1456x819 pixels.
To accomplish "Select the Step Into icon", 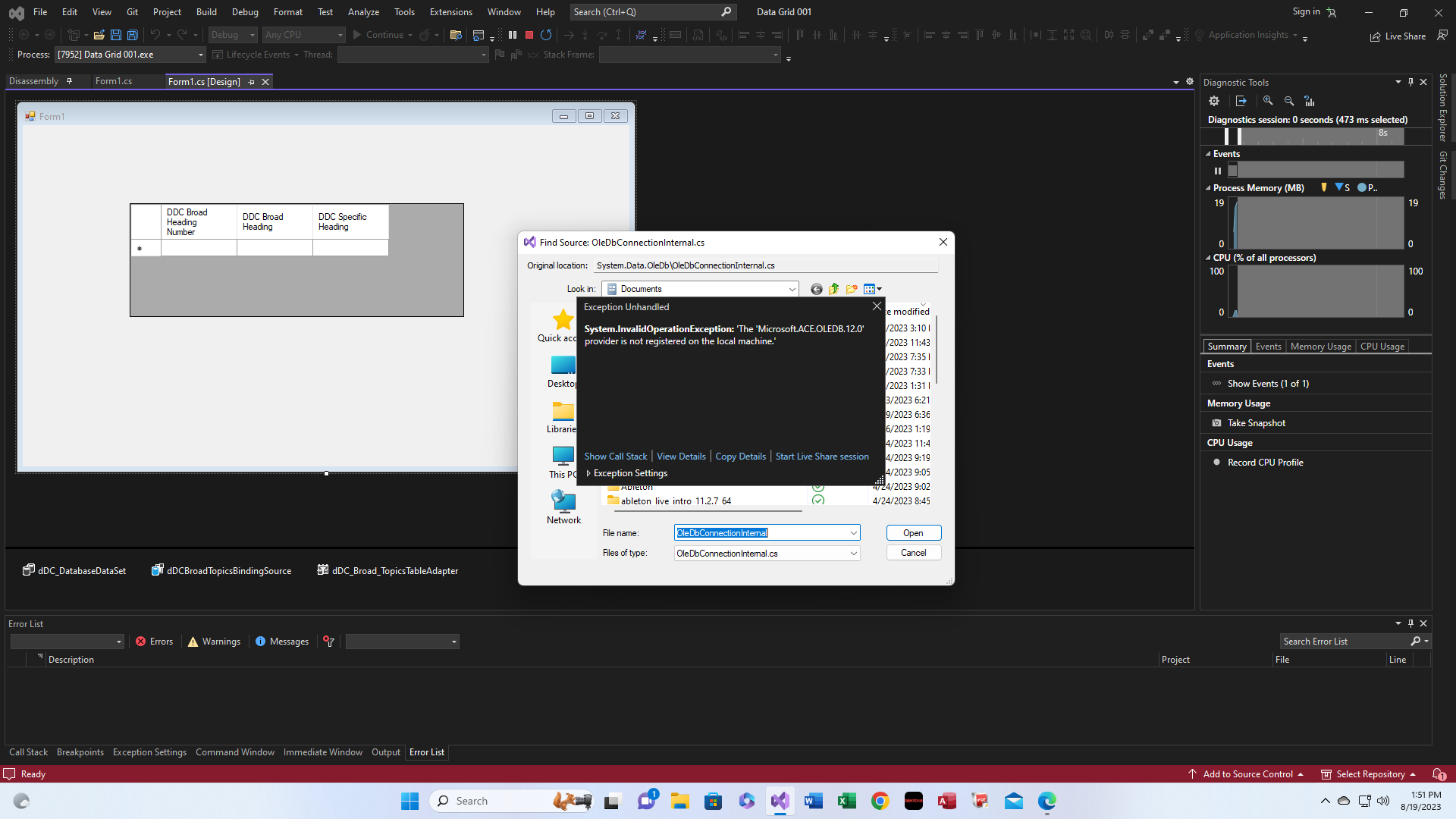I will pyautogui.click(x=584, y=35).
